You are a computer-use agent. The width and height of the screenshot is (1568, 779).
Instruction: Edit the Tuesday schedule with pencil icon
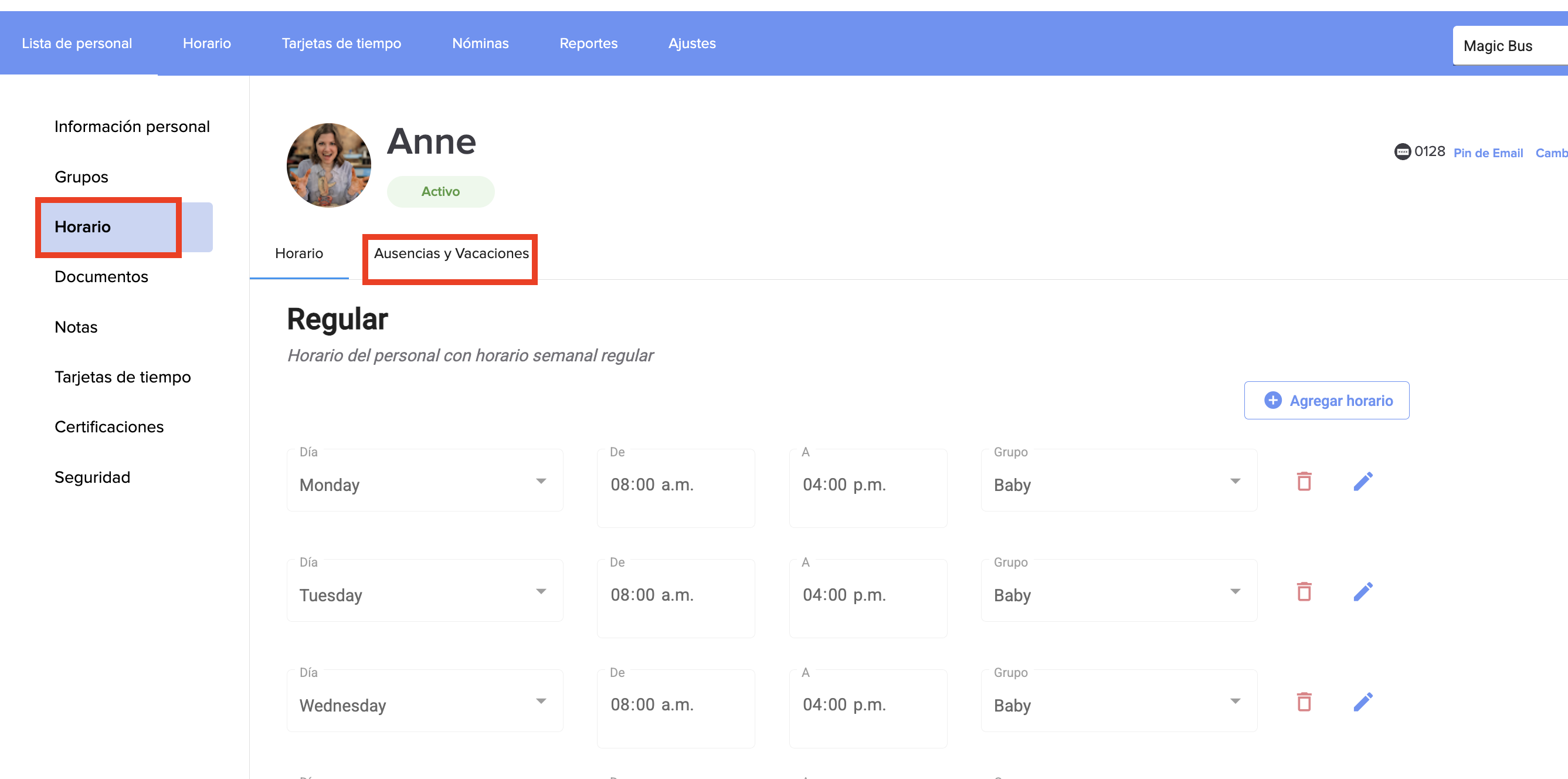tap(1362, 591)
